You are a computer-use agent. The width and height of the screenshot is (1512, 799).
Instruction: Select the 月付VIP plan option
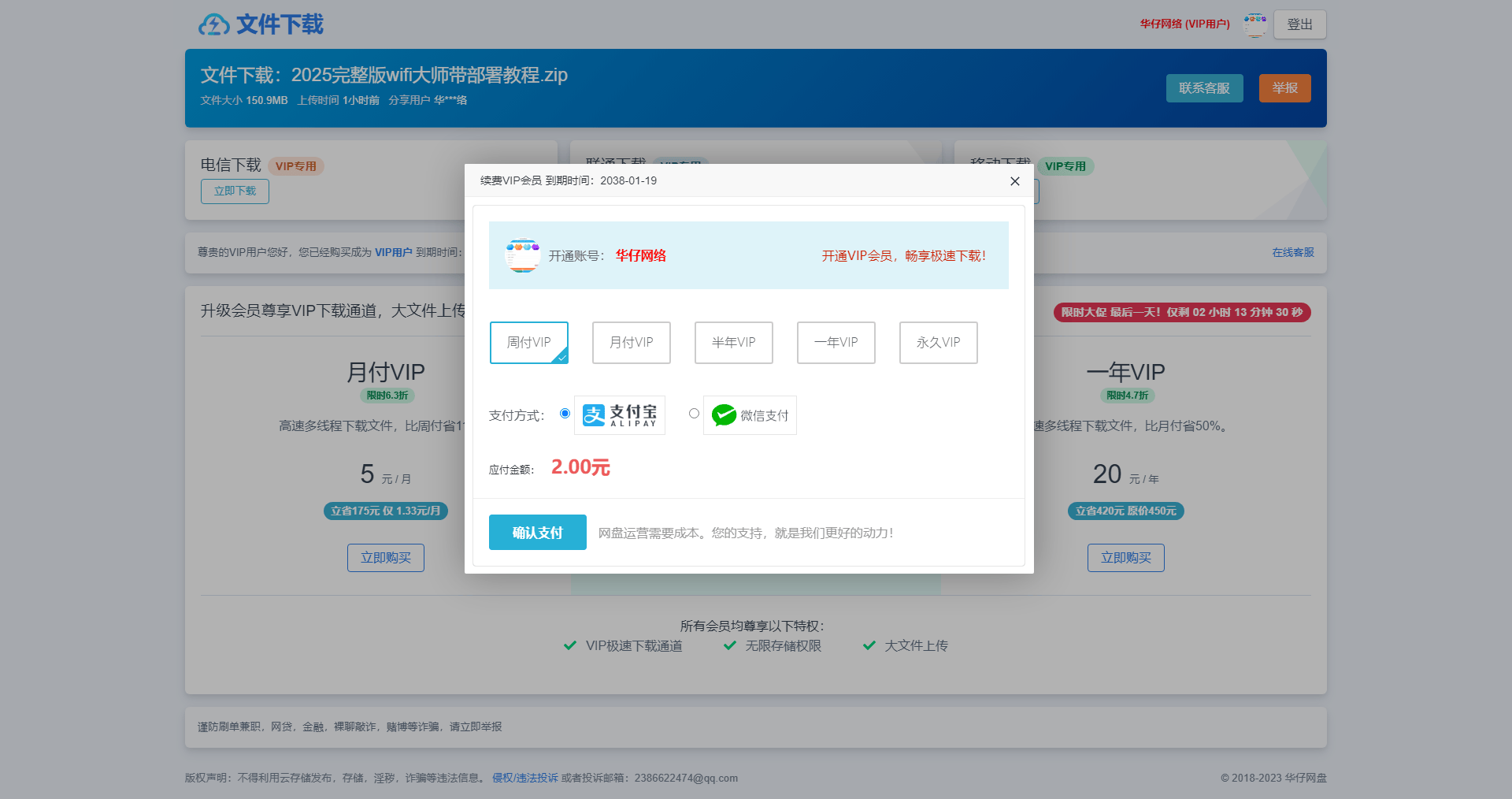tap(631, 343)
